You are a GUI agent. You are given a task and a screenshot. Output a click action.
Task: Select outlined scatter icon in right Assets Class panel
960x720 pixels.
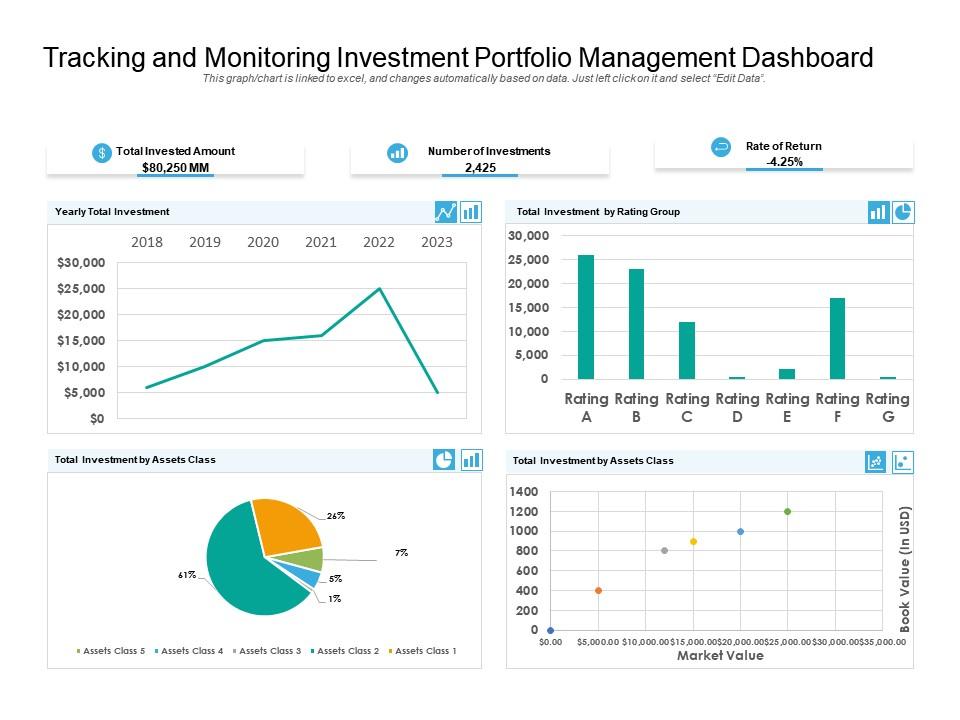(x=902, y=462)
